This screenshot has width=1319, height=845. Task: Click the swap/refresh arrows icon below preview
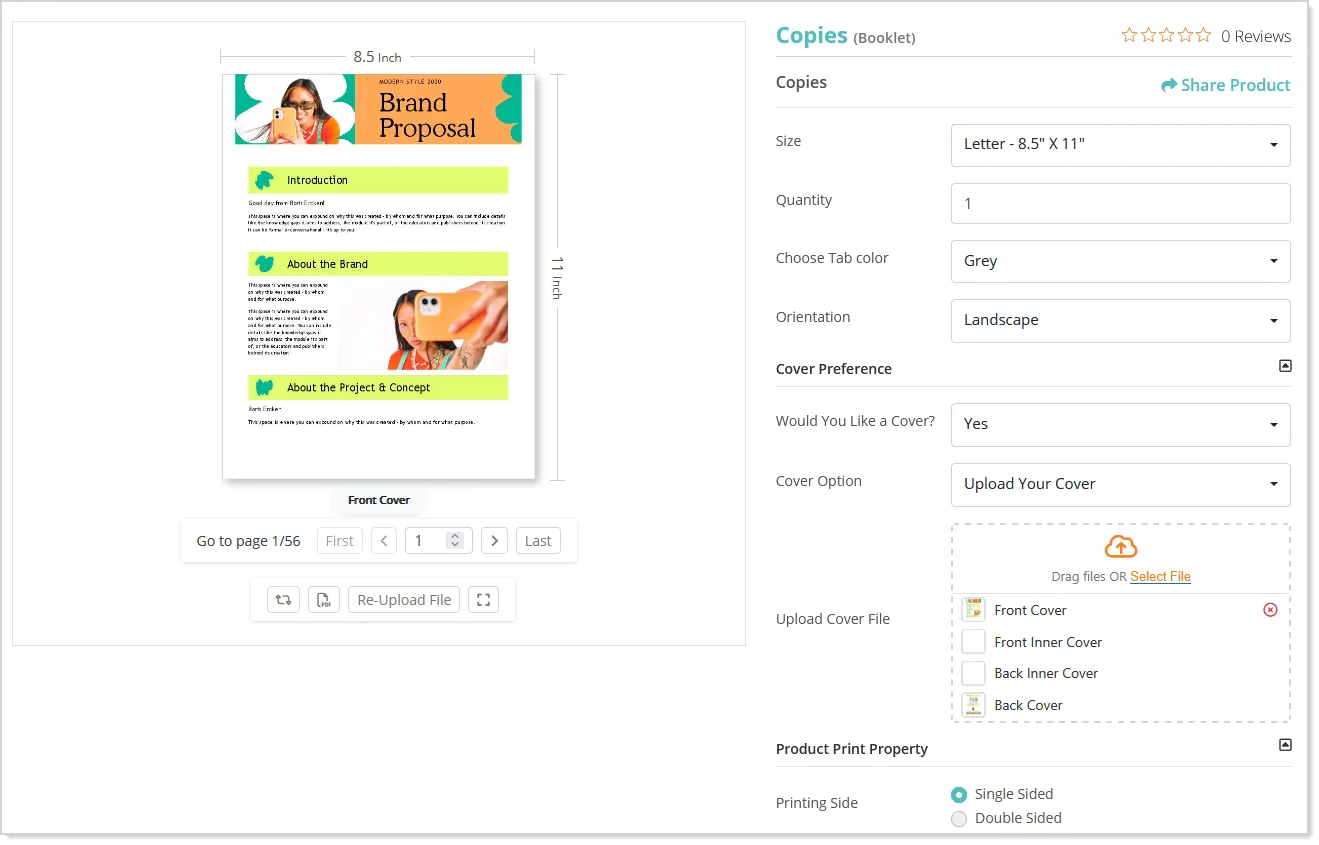click(x=284, y=600)
